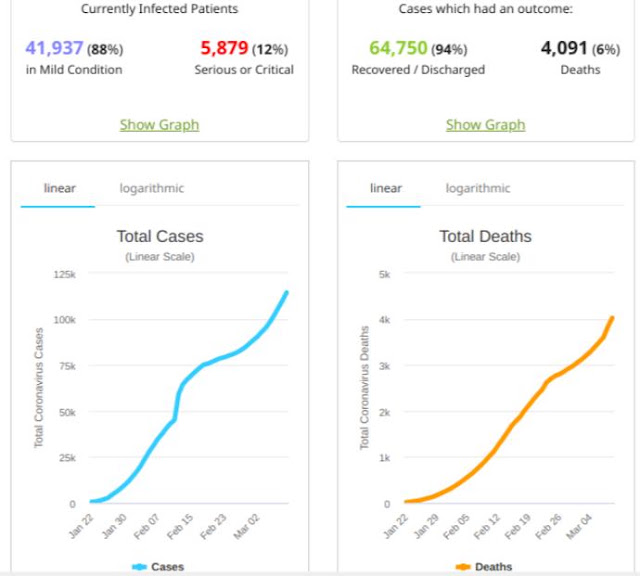Click the end point of the blue cases line
The width and height of the screenshot is (640, 576).
[x=286, y=292]
